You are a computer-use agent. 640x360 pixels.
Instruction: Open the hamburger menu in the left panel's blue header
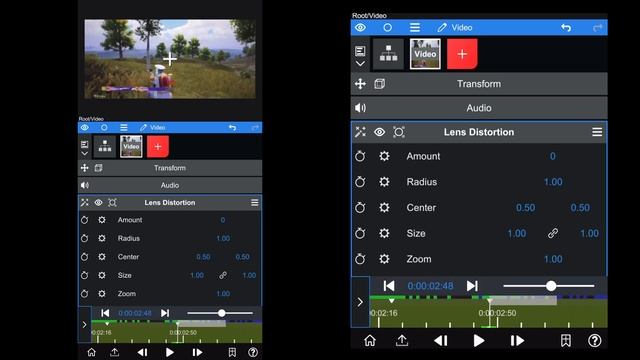[x=124, y=127]
